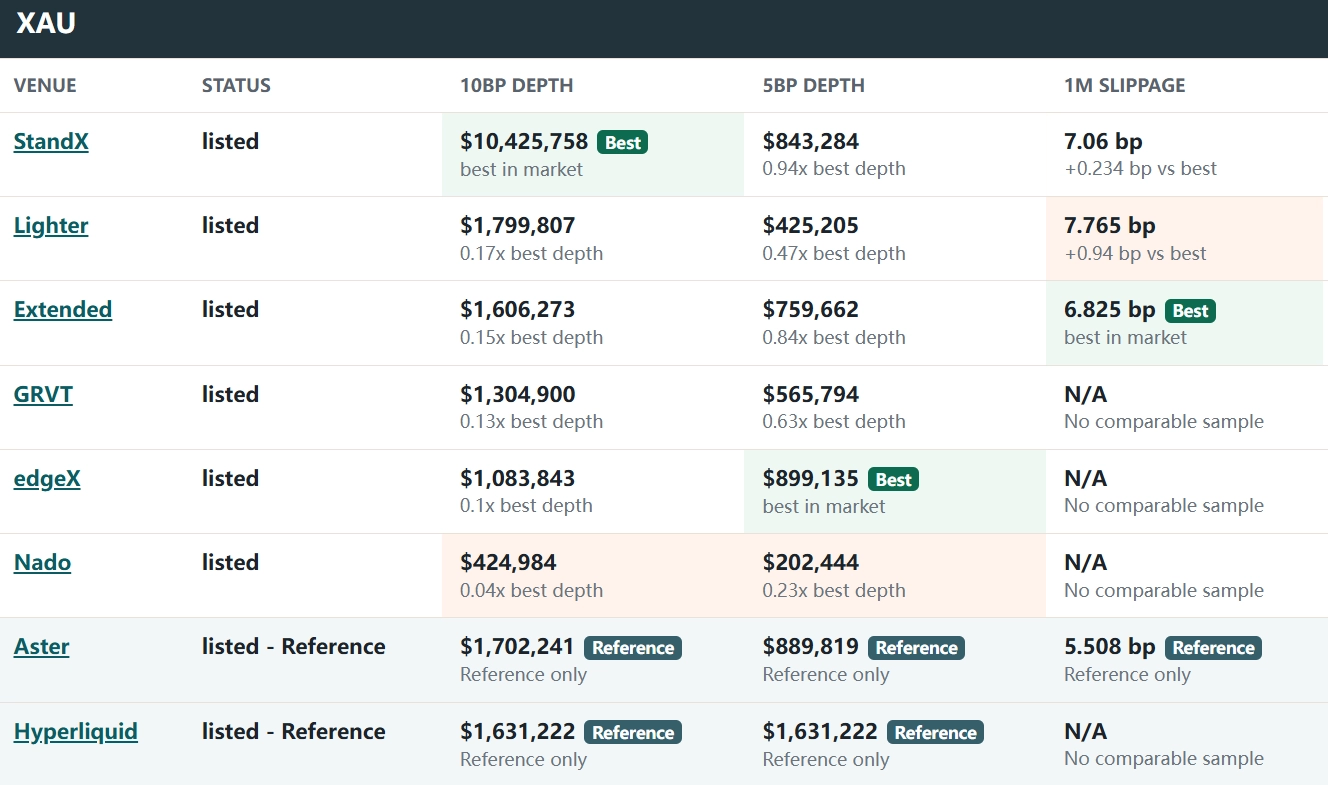Click the 0.17x best depth note
Screen dimensions: 1328x785
tap(532, 253)
